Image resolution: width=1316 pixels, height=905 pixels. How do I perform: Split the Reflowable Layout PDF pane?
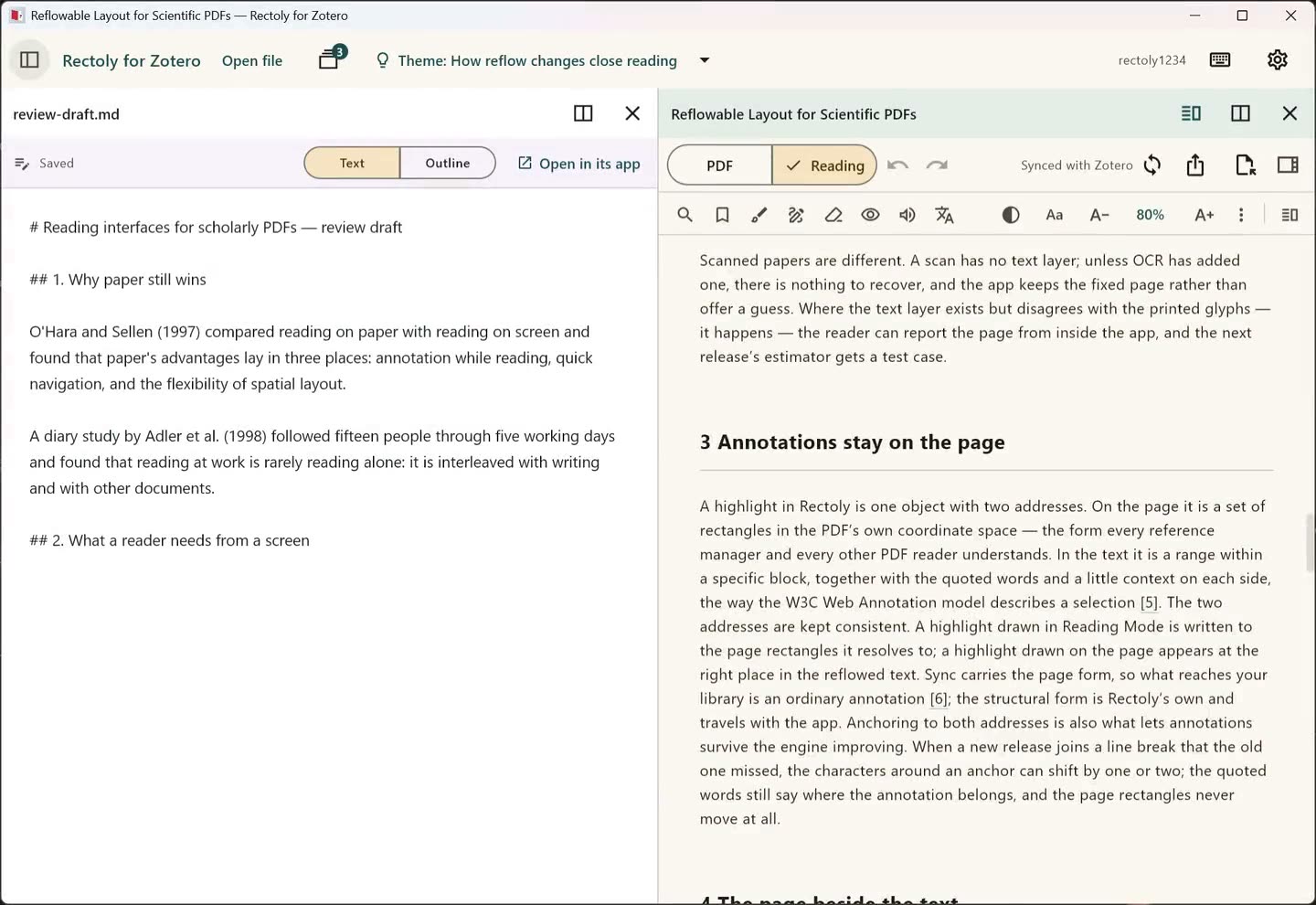[x=1240, y=113]
